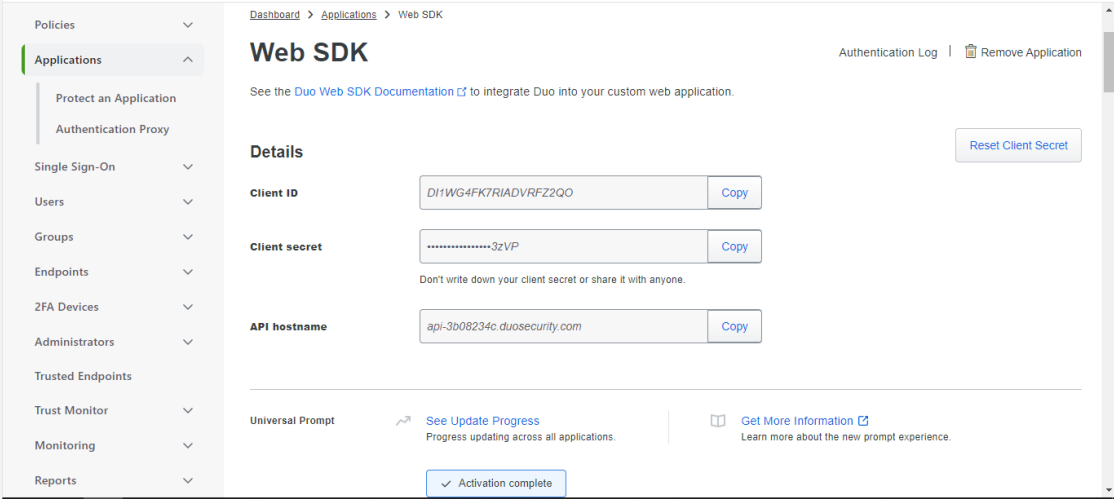Open Duo Web SDK Documentation link

coord(374,92)
